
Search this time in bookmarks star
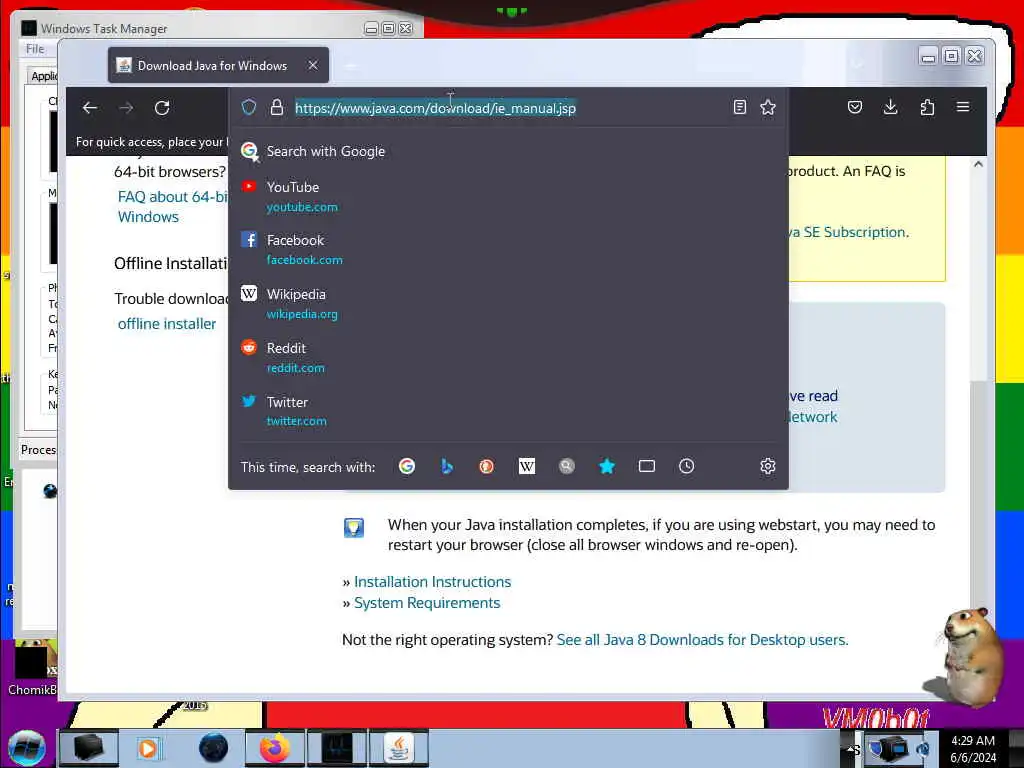[607, 466]
